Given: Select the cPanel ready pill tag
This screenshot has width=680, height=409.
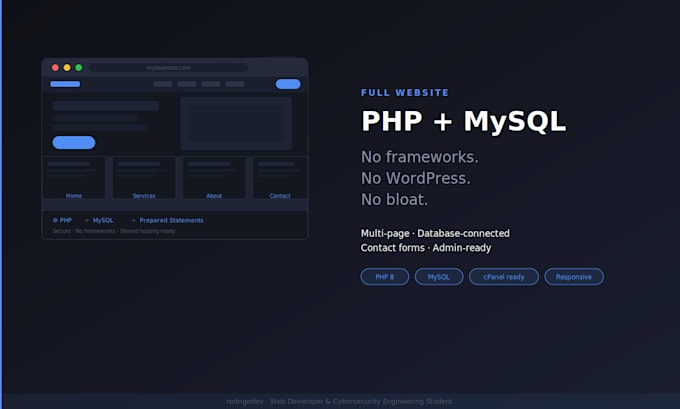Looking at the screenshot, I should [504, 277].
